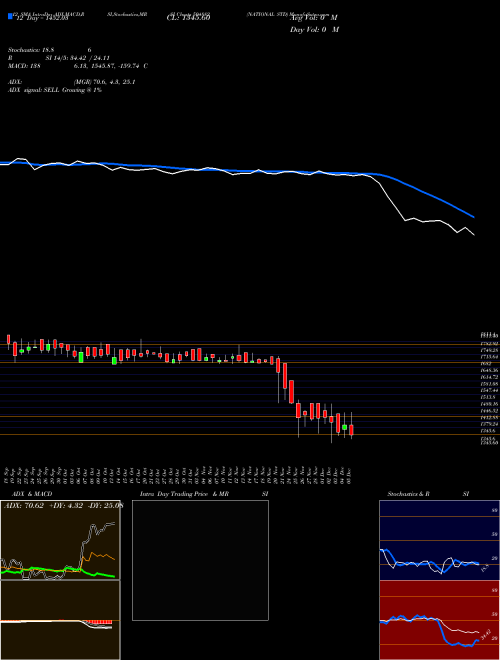Click the end of the white price line
Screen dimensions: 500x660
click(x=473, y=234)
